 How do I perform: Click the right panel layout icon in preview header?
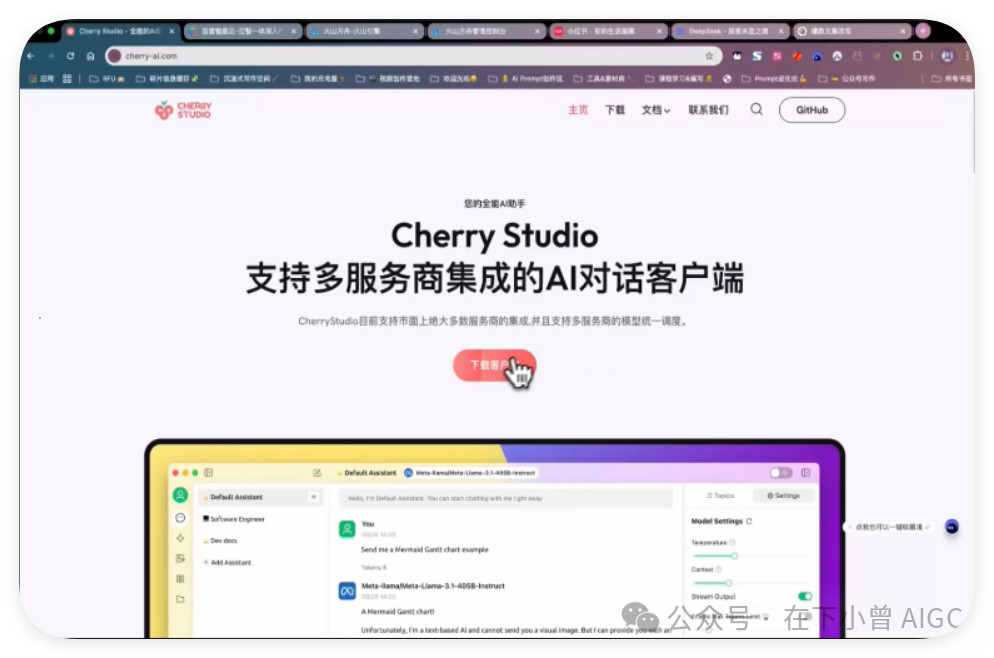click(806, 473)
